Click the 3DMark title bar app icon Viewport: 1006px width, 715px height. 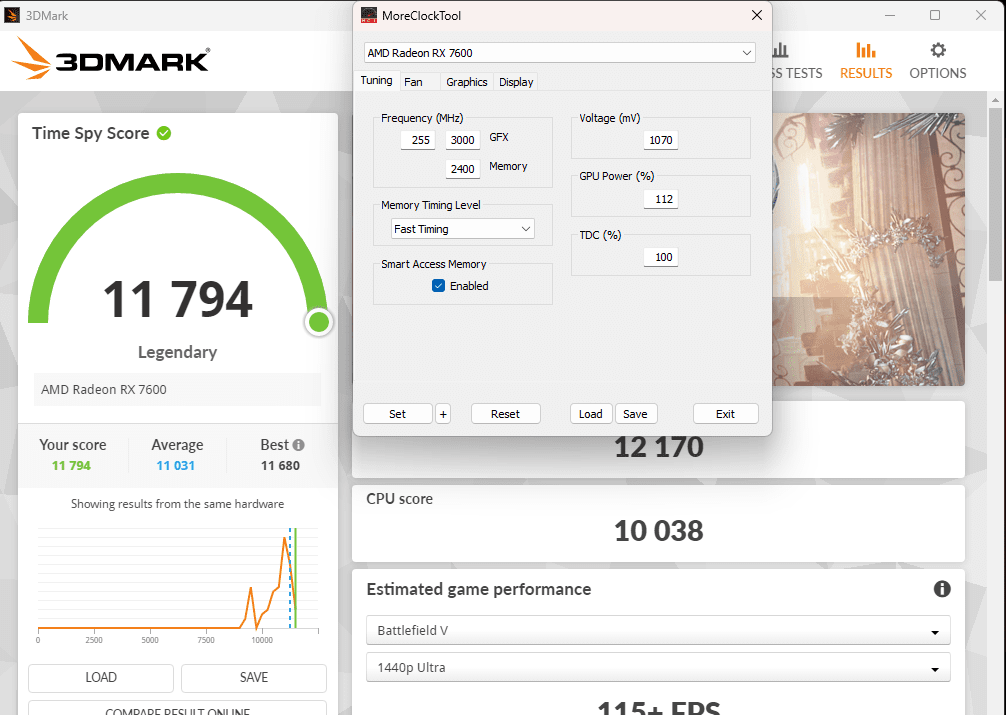tap(12, 15)
